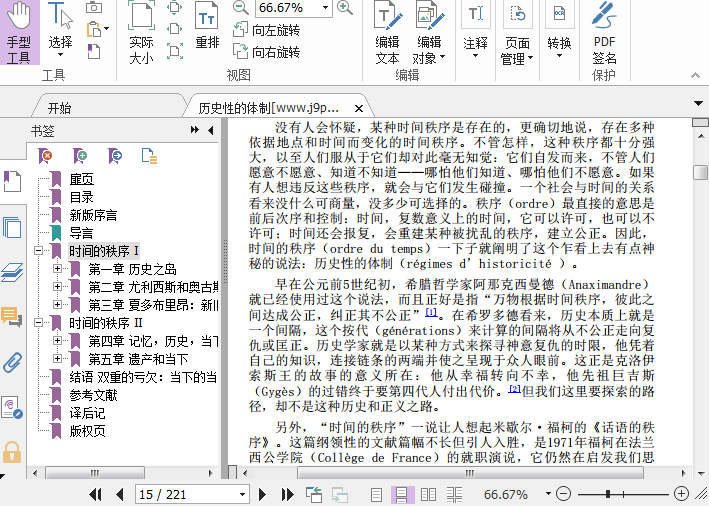Switch to the 历史性的体制 document tab

tap(268, 108)
